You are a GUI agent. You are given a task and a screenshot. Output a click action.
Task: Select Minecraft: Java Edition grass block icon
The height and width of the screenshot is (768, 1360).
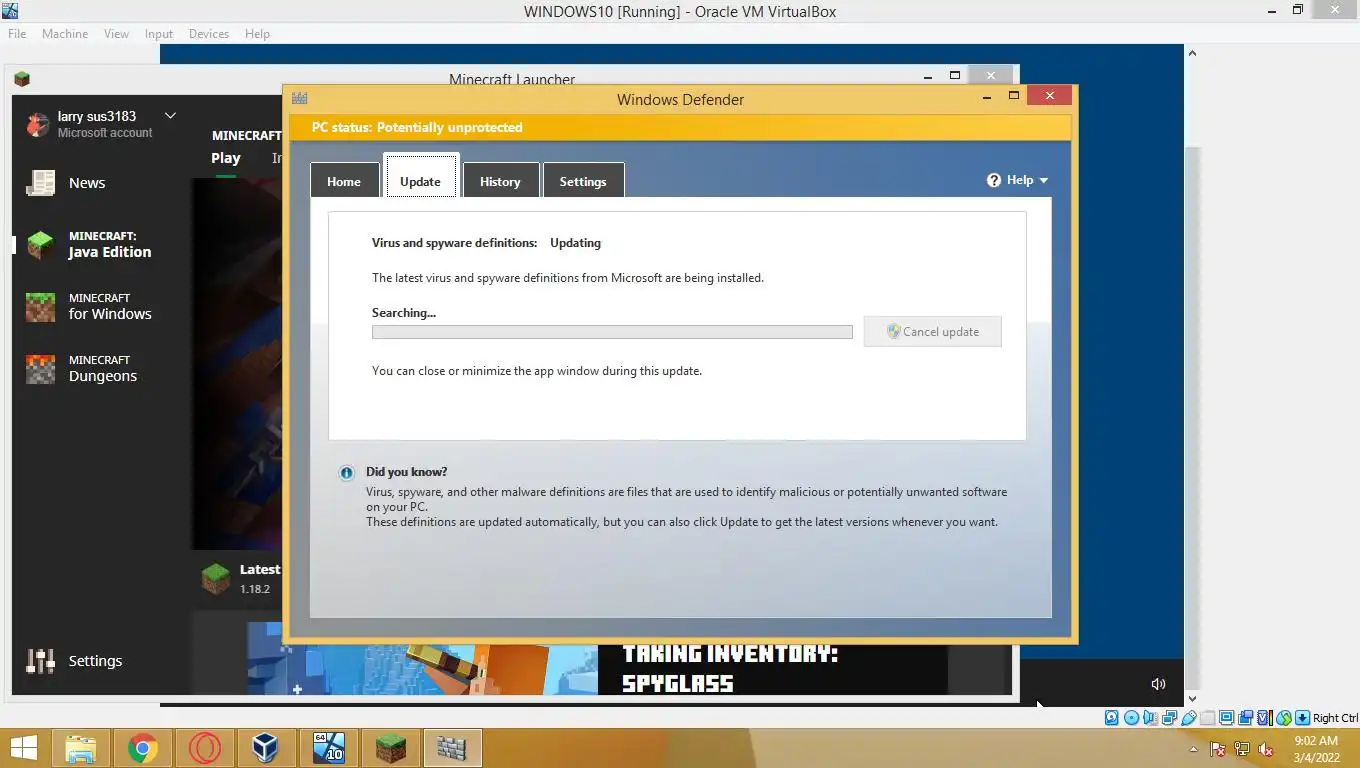[41, 245]
